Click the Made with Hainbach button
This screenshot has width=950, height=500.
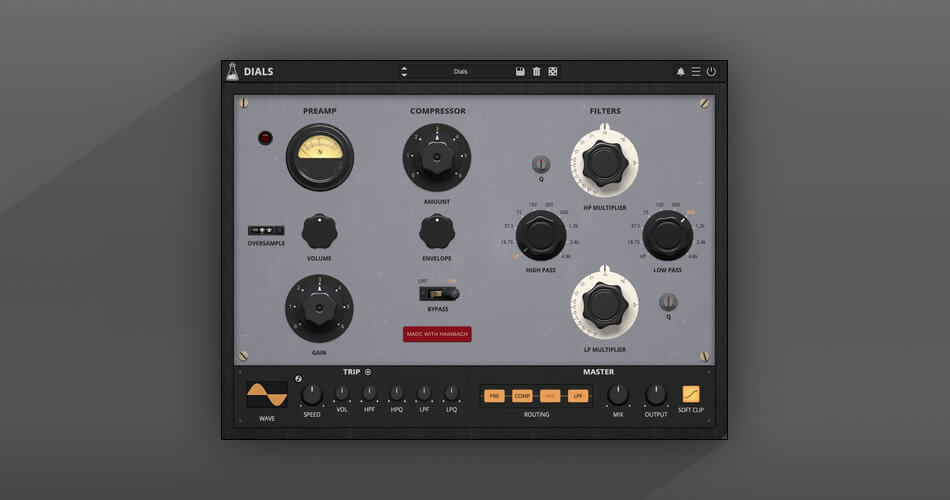tap(437, 334)
